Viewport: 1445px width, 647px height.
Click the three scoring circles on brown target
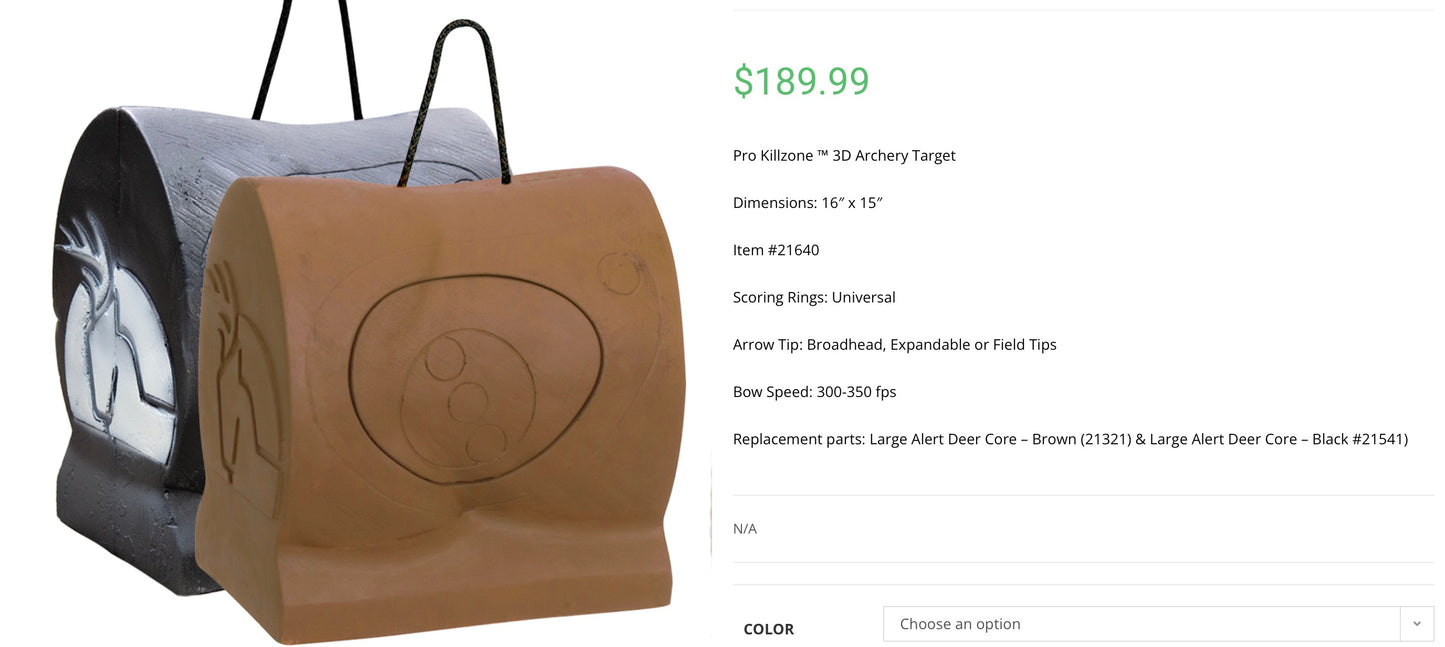(465, 400)
